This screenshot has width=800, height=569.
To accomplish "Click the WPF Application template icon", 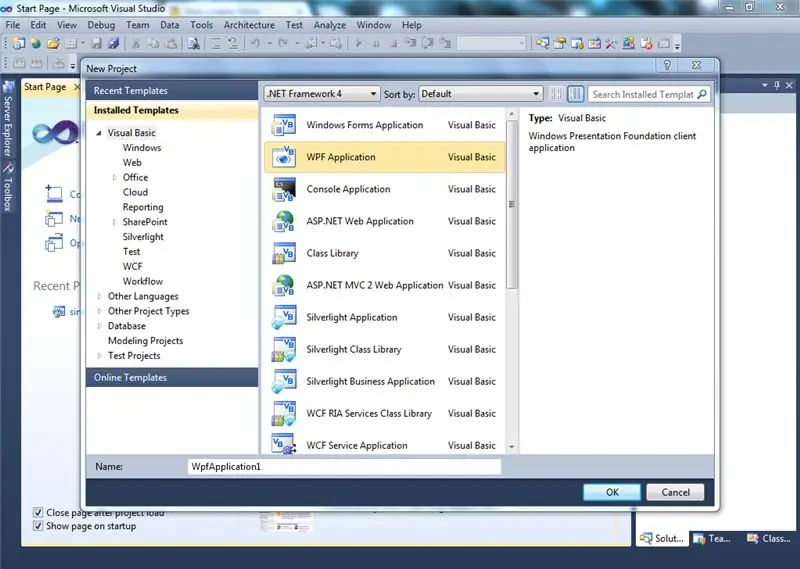I will (284, 157).
